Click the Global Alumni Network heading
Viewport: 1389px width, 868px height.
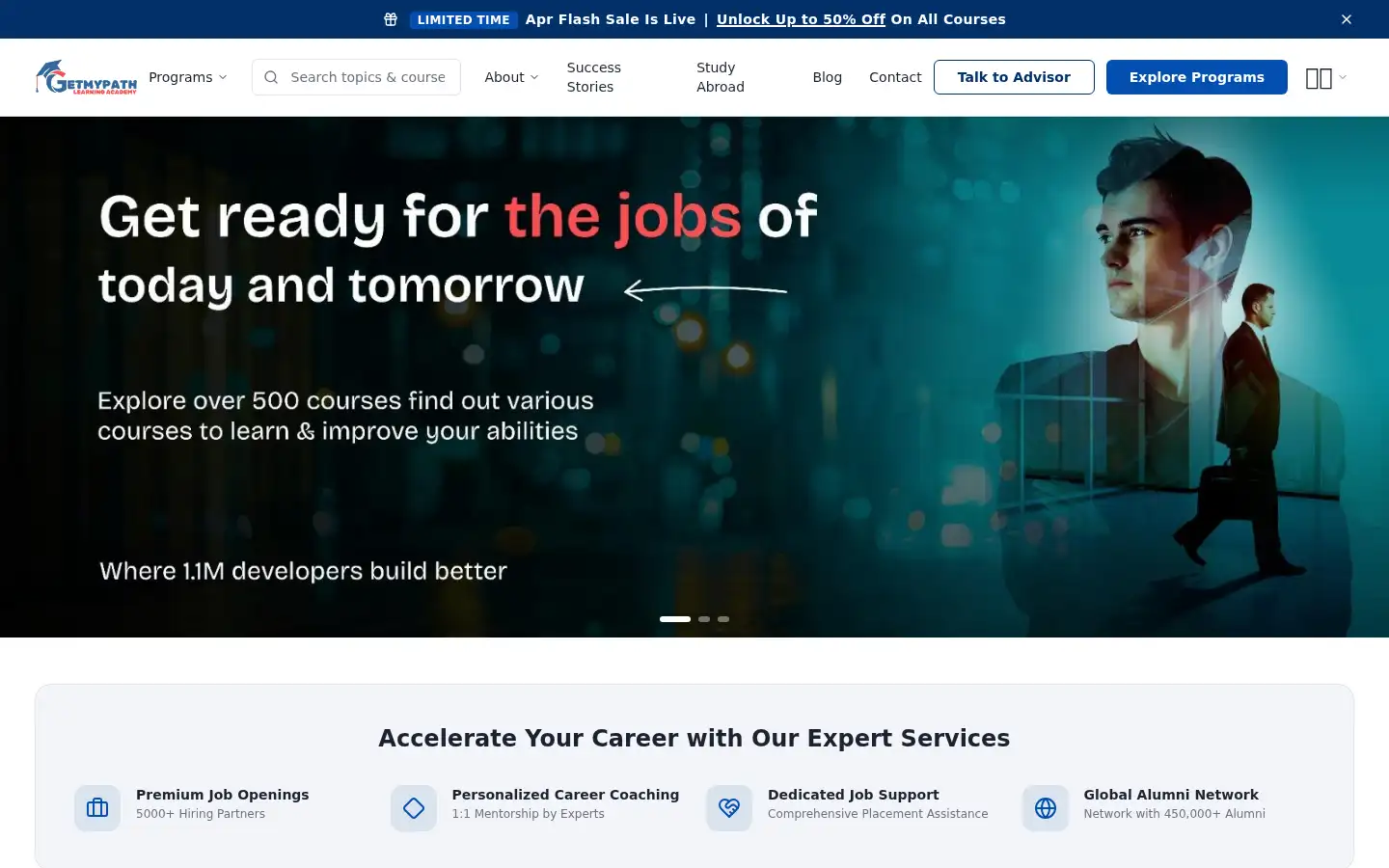click(x=1171, y=795)
